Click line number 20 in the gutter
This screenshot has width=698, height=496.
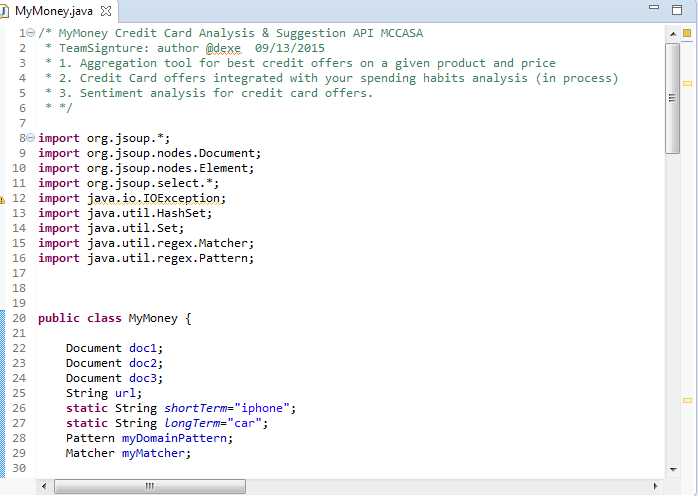tap(19, 318)
